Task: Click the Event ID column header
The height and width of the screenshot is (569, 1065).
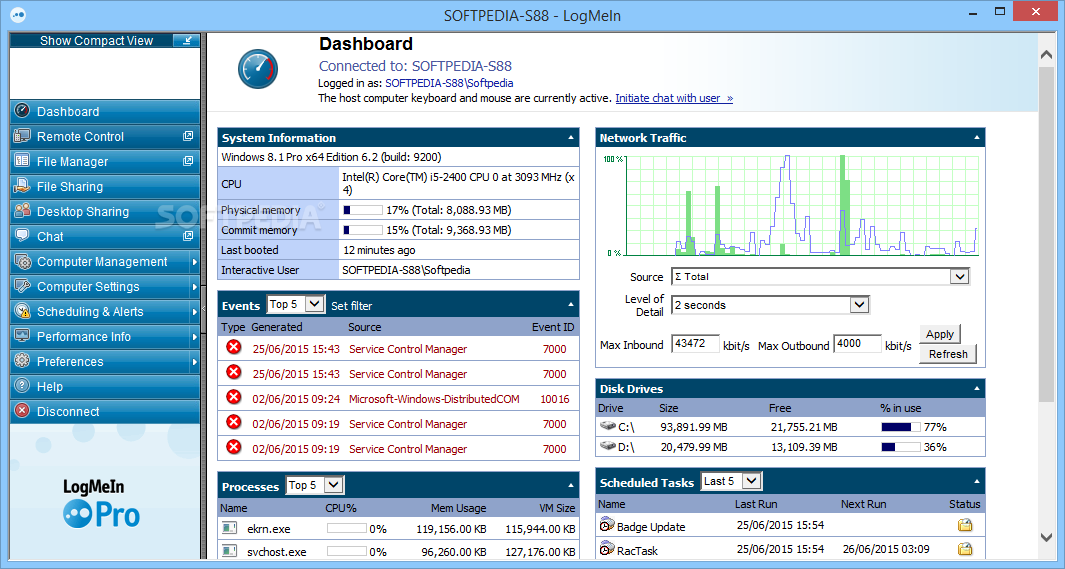Action: click(553, 327)
